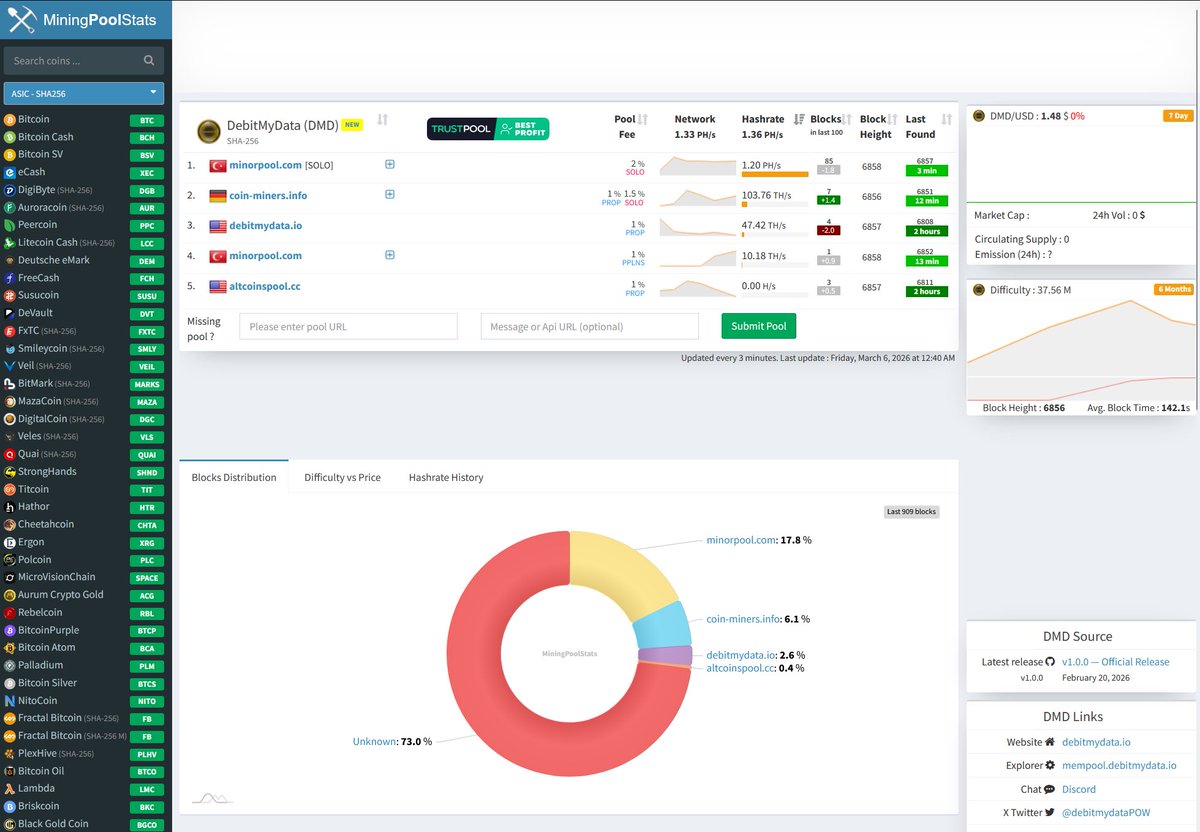
Task: Click the Difficulty panel coin icon
Action: click(979, 290)
